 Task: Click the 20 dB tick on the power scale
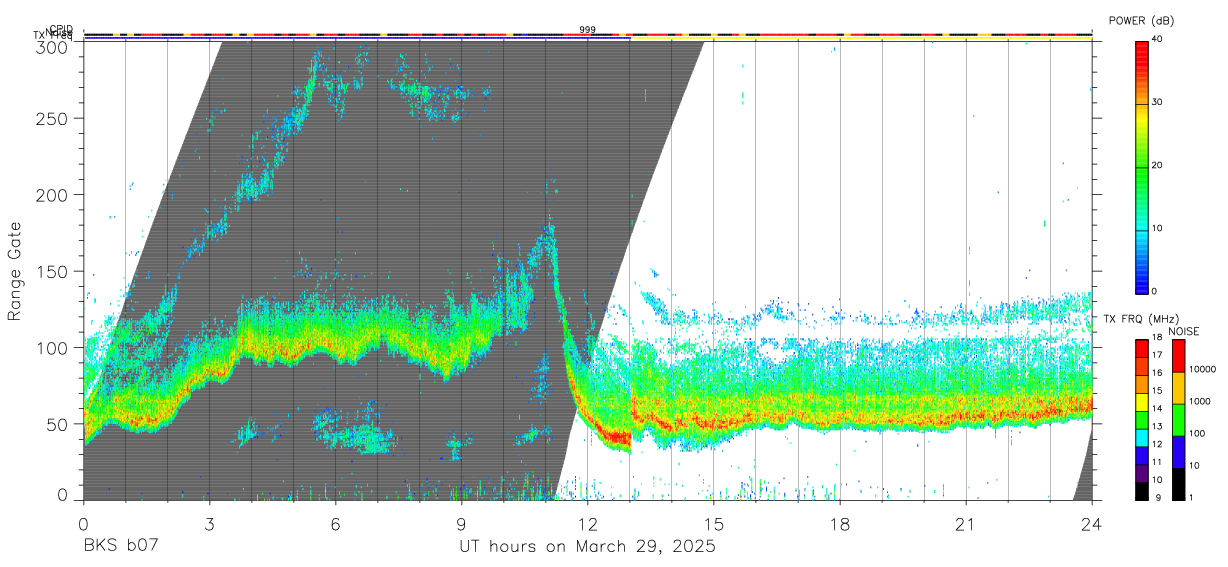pyautogui.click(x=1157, y=165)
